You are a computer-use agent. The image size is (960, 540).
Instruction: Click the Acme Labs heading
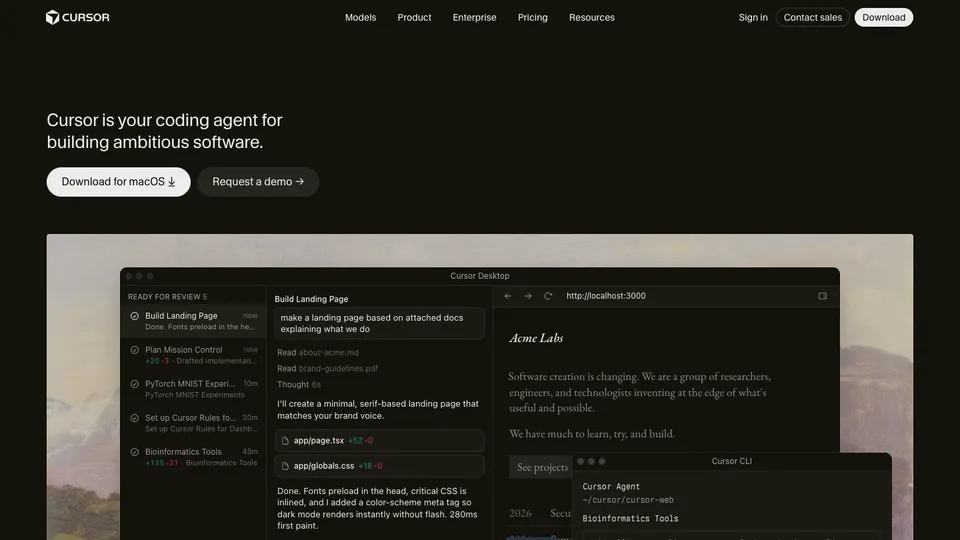tap(536, 338)
